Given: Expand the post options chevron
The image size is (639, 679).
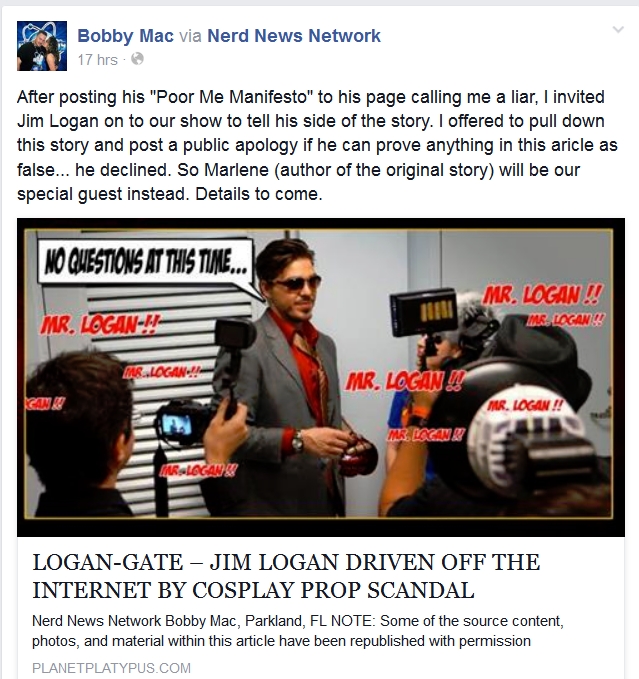Looking at the screenshot, I should pos(618,29).
